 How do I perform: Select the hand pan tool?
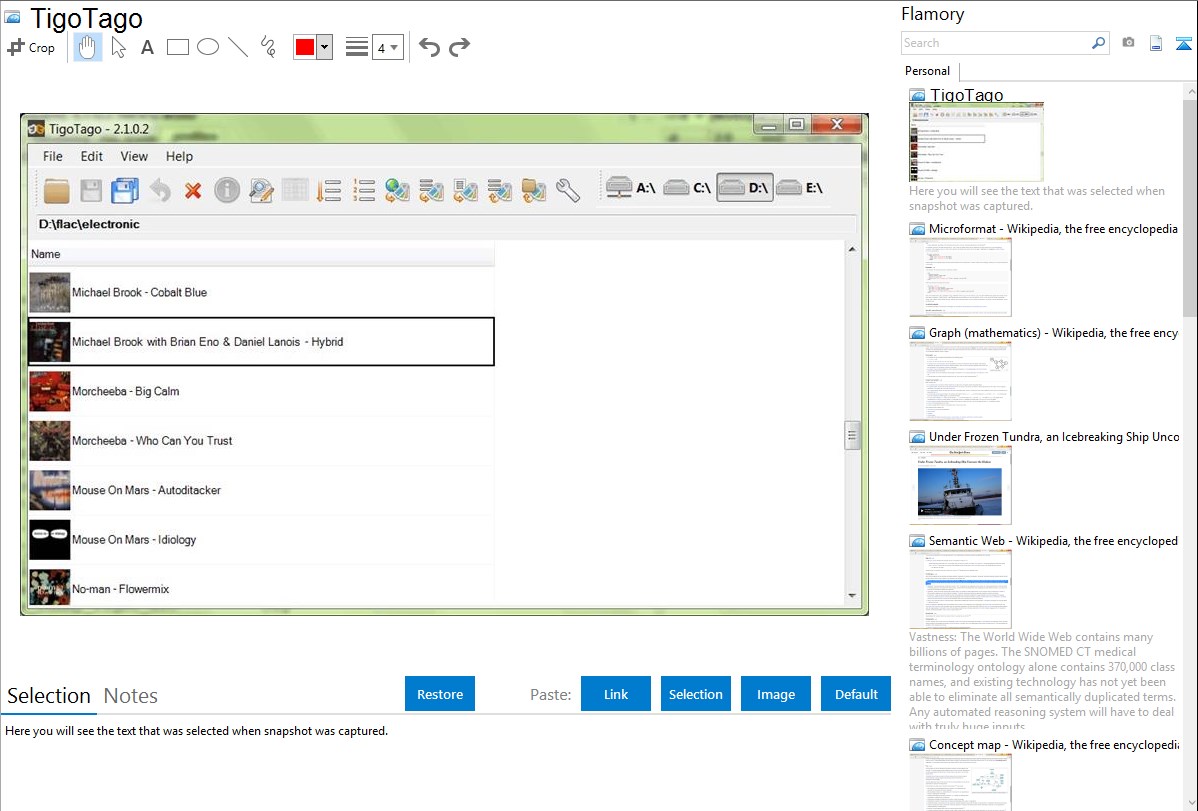click(87, 47)
